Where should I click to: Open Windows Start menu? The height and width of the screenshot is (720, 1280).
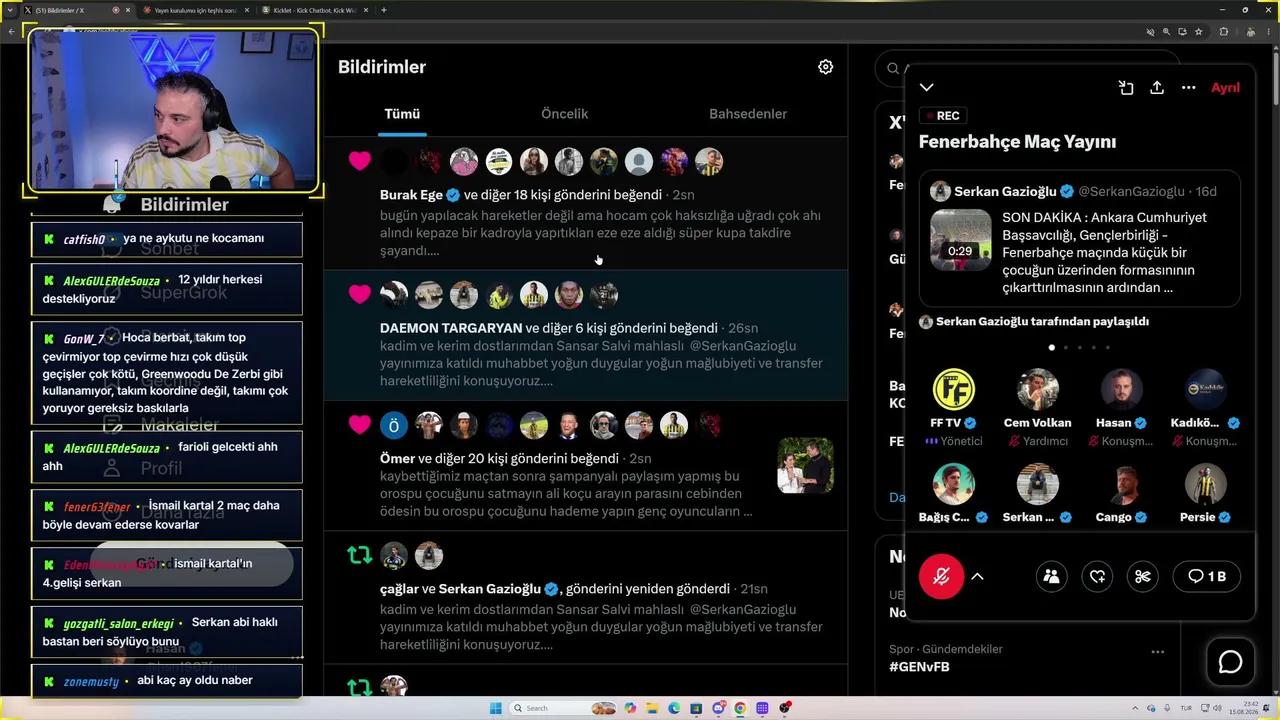pos(495,708)
